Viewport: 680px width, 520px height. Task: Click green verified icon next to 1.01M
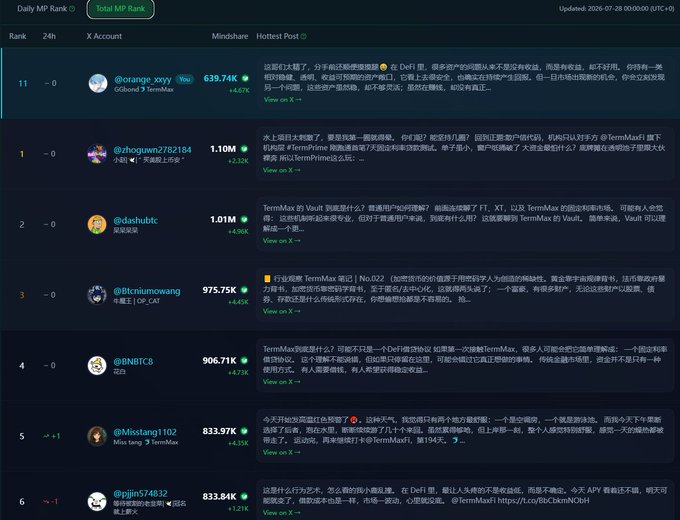(244, 219)
